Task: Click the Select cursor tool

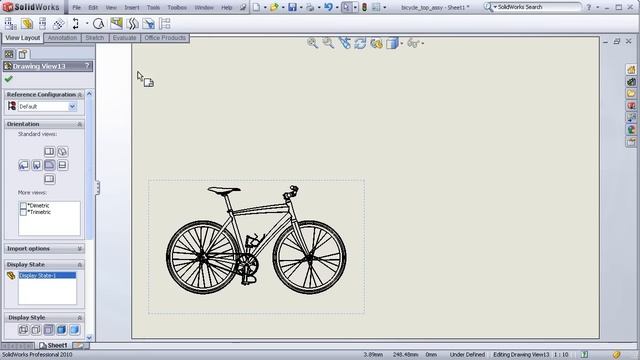Action: pyautogui.click(x=346, y=7)
